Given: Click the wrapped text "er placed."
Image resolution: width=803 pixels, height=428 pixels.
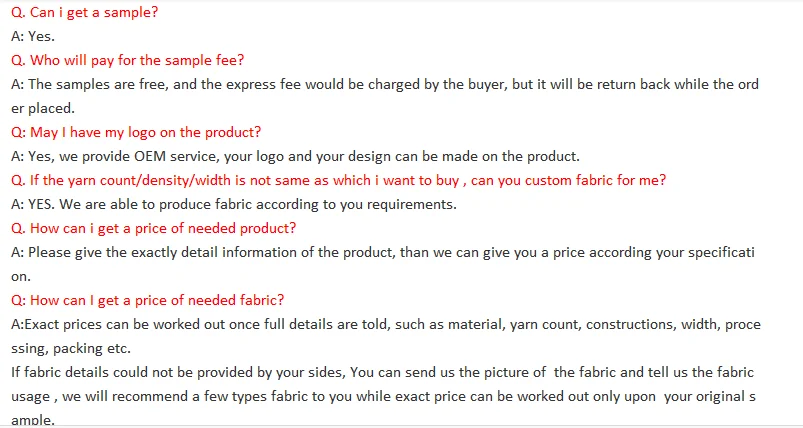Looking at the screenshot, I should (43, 109).
